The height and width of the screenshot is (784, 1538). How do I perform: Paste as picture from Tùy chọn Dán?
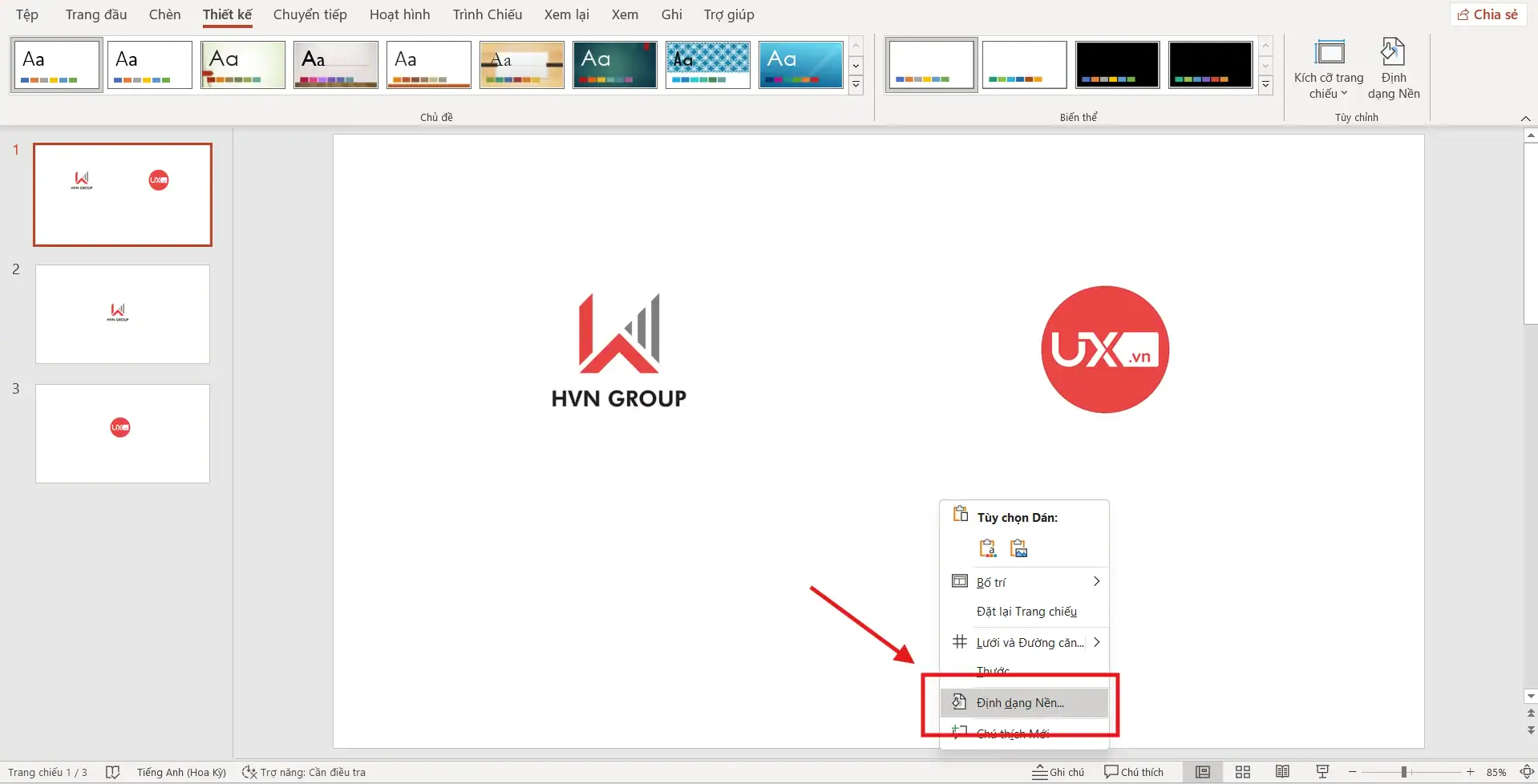pyautogui.click(x=1018, y=548)
